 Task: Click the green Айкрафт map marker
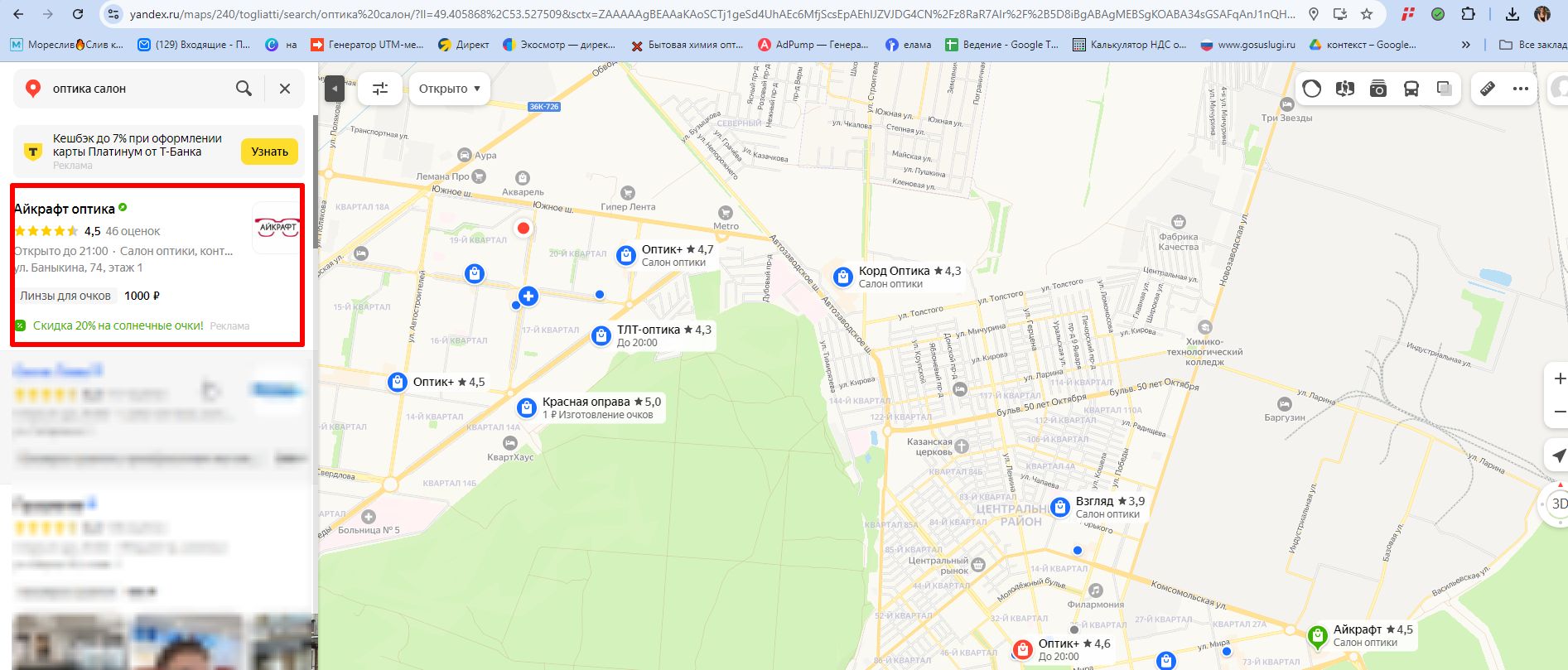[x=1317, y=635]
